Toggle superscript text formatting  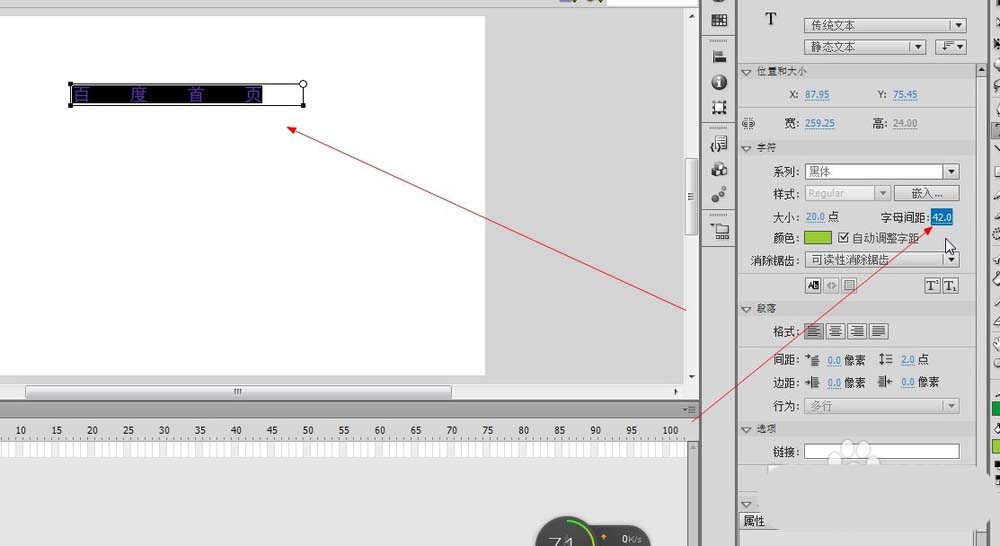[932, 286]
